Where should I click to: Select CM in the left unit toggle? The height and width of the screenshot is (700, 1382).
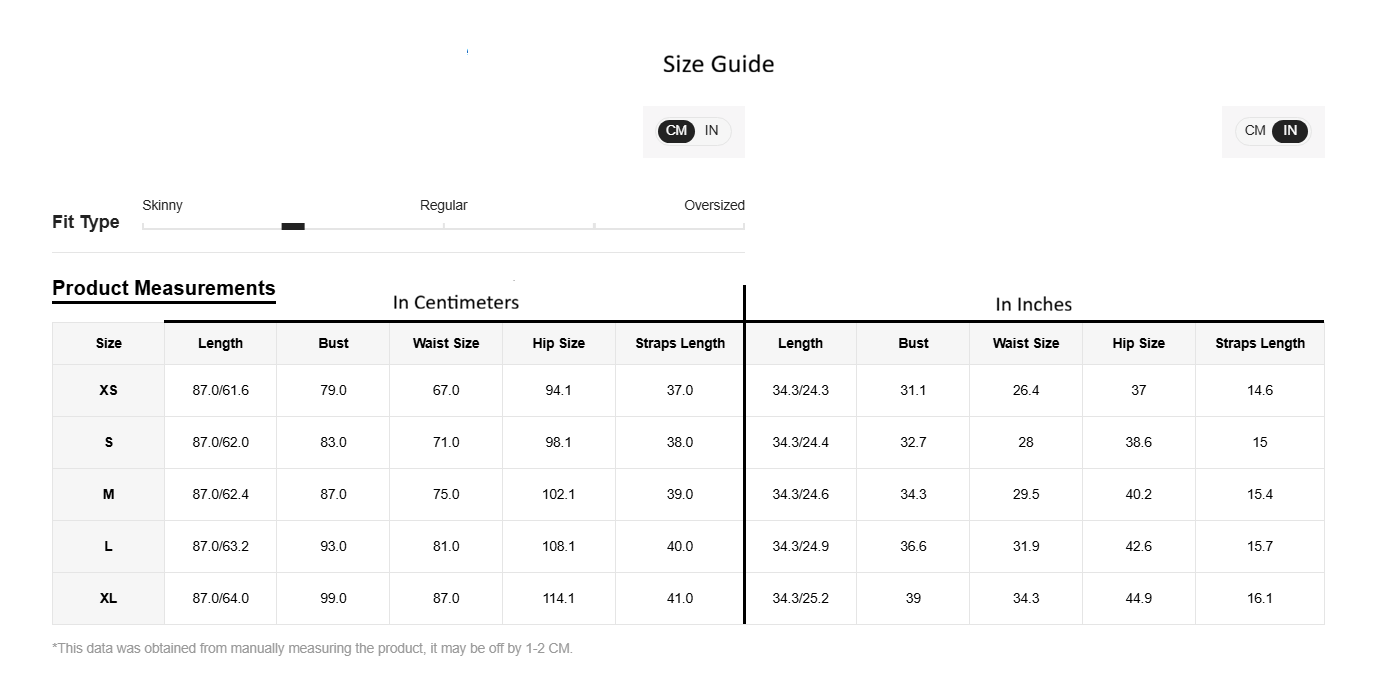tap(677, 131)
